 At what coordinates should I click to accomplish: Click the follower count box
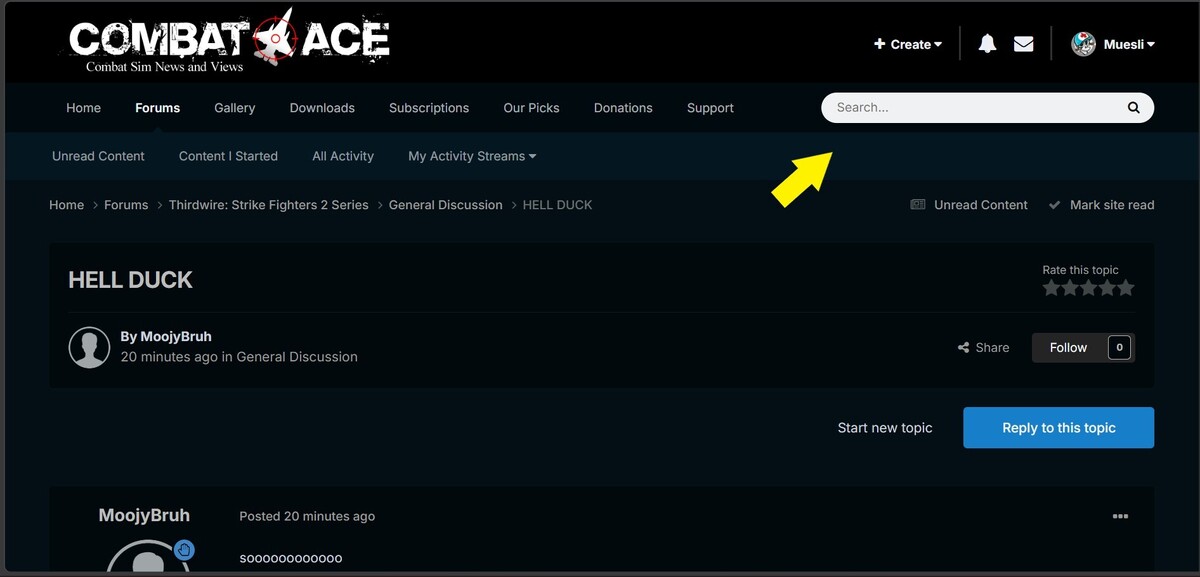1120,347
